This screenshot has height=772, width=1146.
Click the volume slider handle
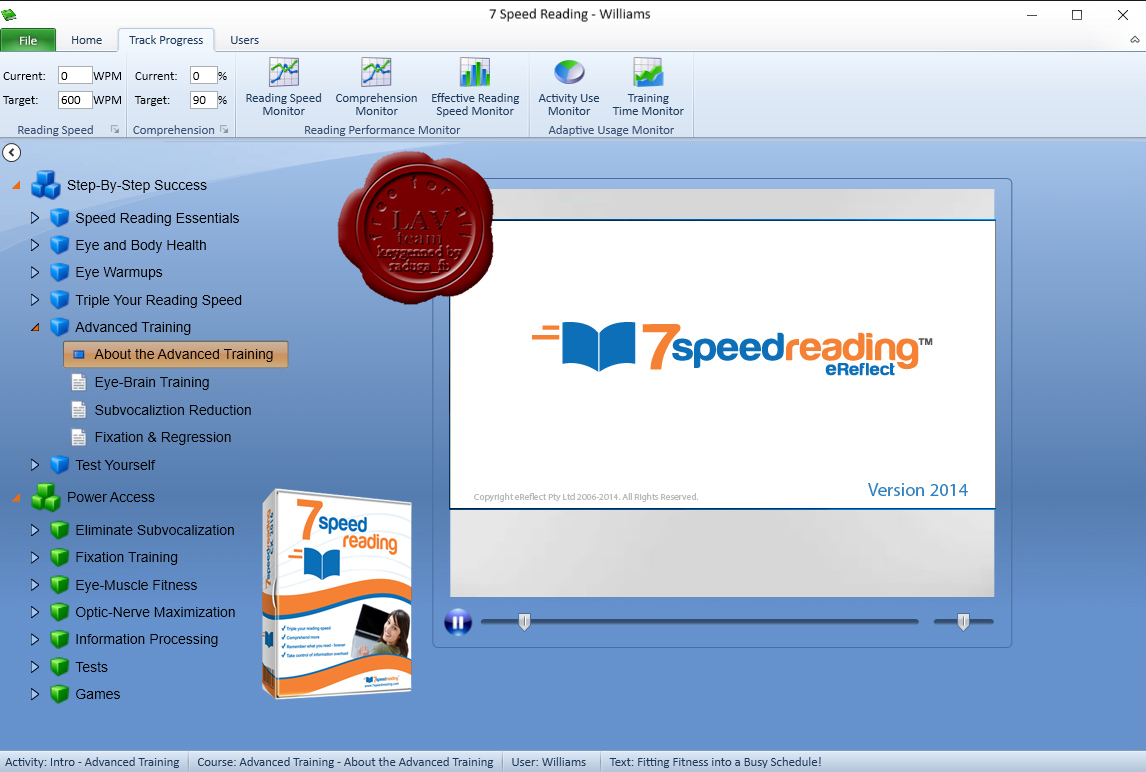pos(963,621)
